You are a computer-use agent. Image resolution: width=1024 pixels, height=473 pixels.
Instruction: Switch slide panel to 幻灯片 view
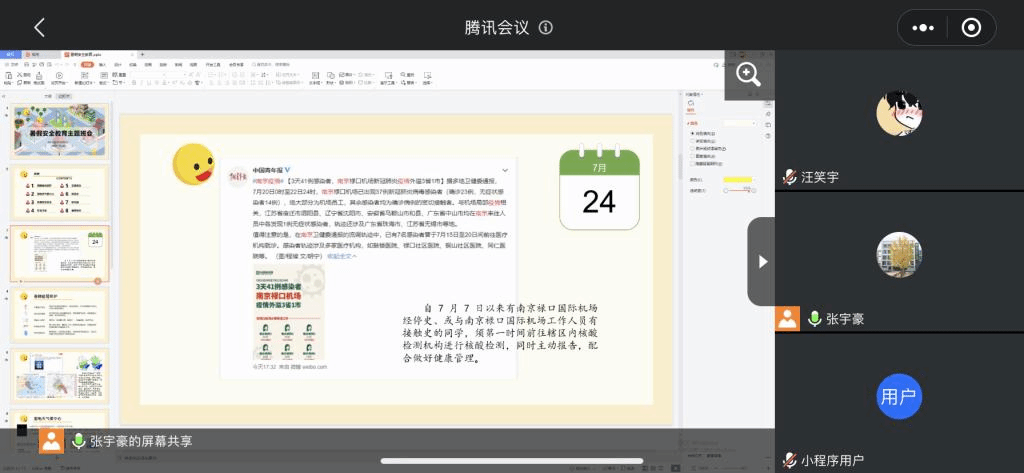coord(63,96)
